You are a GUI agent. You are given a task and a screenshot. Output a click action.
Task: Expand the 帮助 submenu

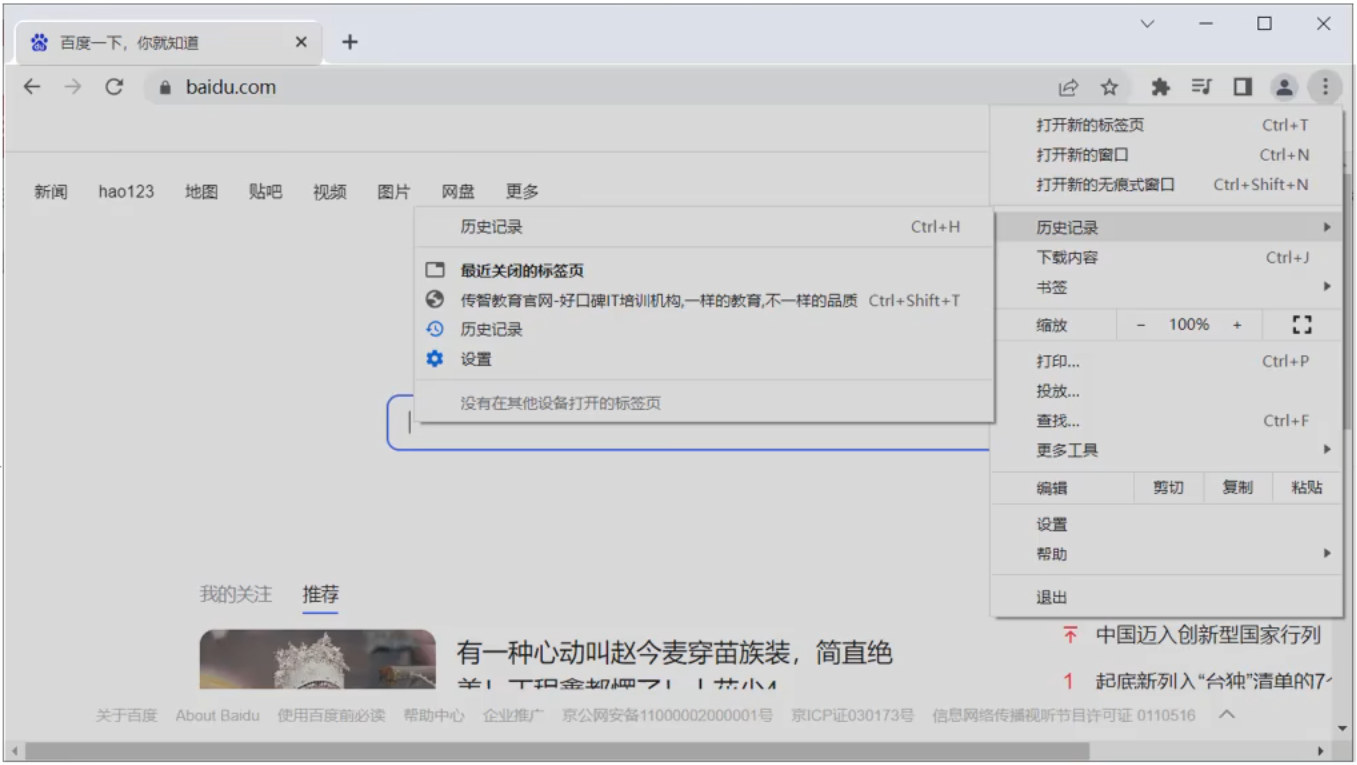1166,555
